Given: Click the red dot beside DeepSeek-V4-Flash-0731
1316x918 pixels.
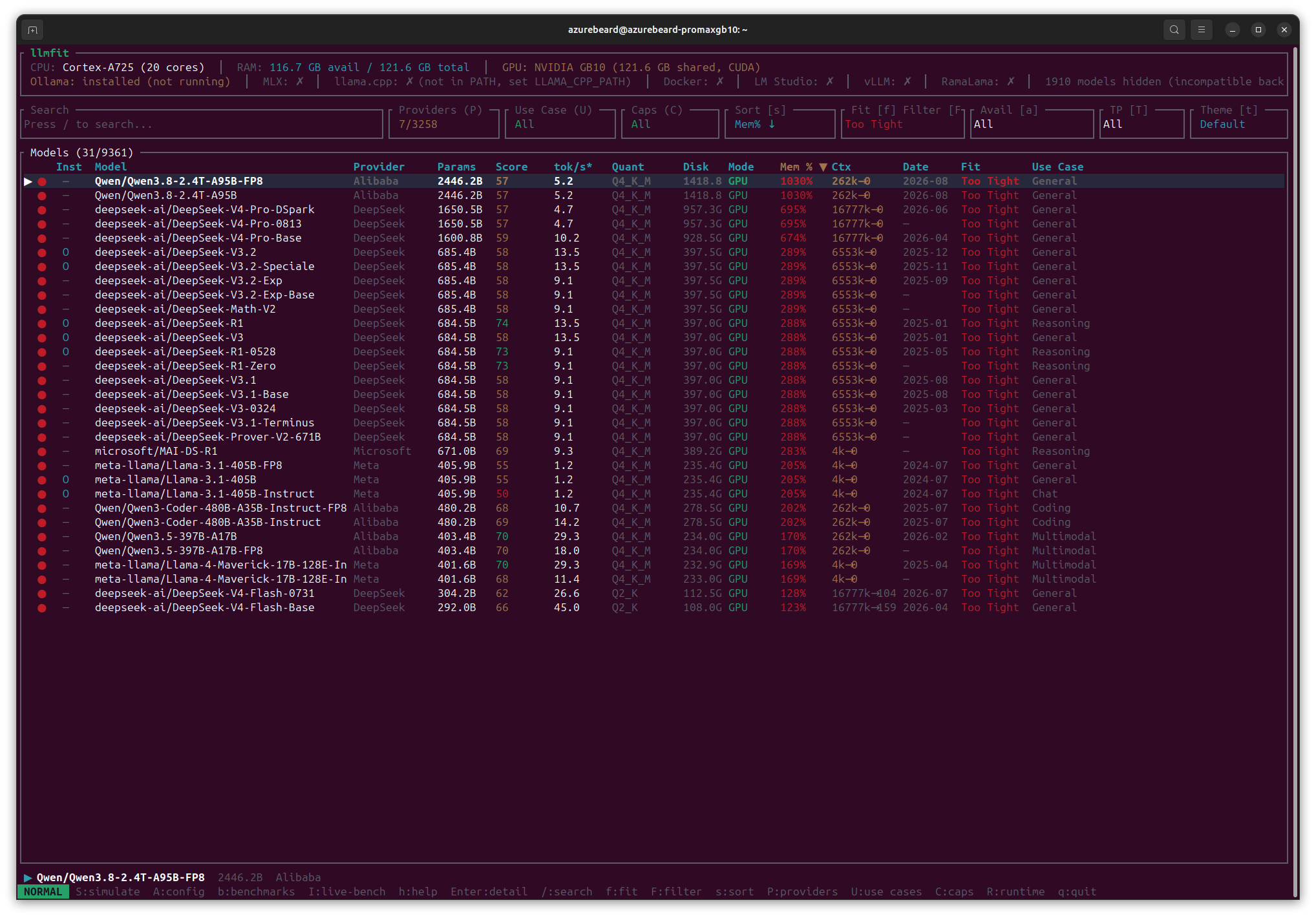Looking at the screenshot, I should (x=42, y=594).
